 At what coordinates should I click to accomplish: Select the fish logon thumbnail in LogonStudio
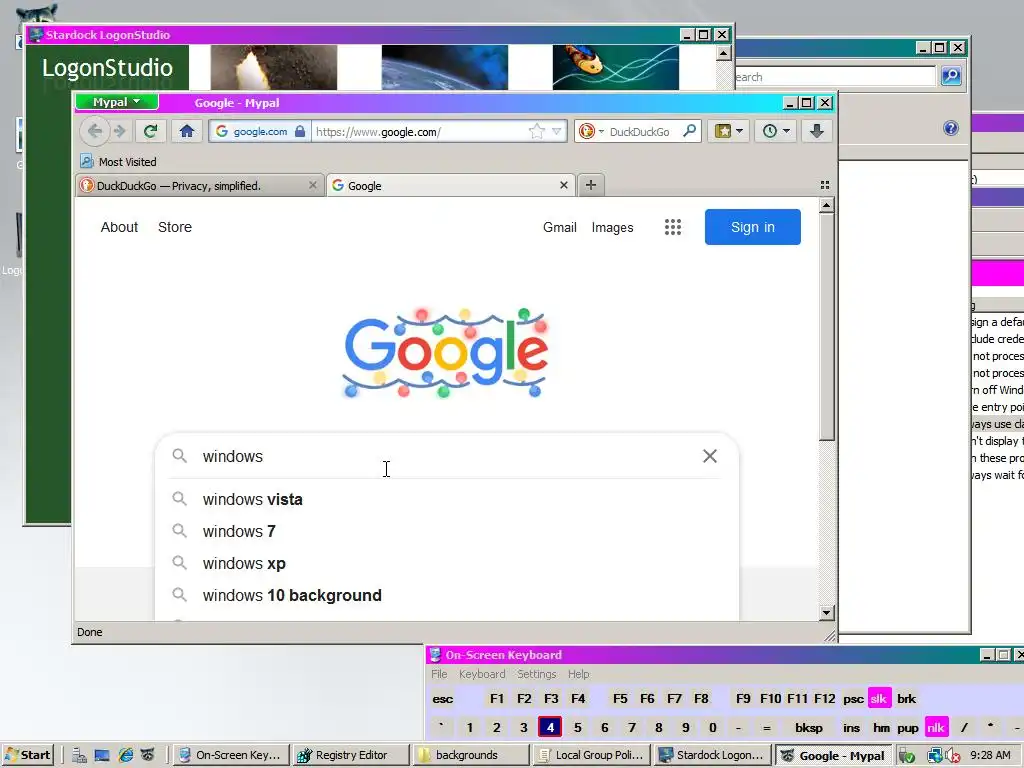(x=616, y=67)
